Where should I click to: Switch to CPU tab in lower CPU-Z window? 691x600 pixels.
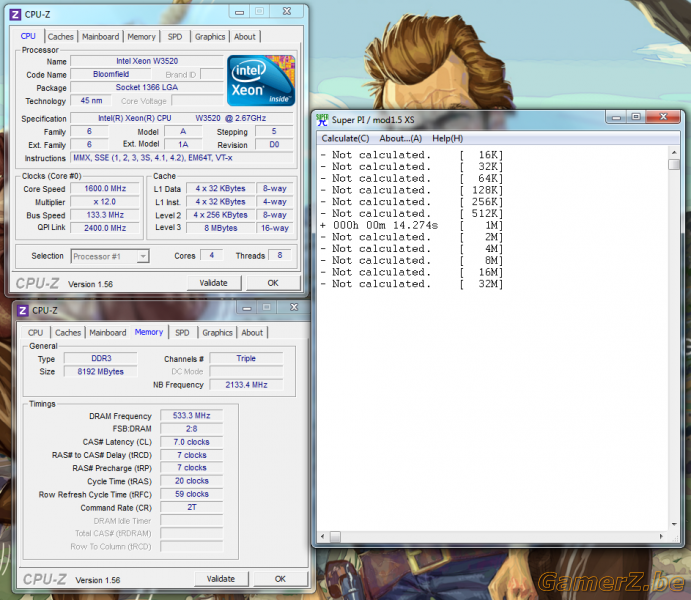35,333
